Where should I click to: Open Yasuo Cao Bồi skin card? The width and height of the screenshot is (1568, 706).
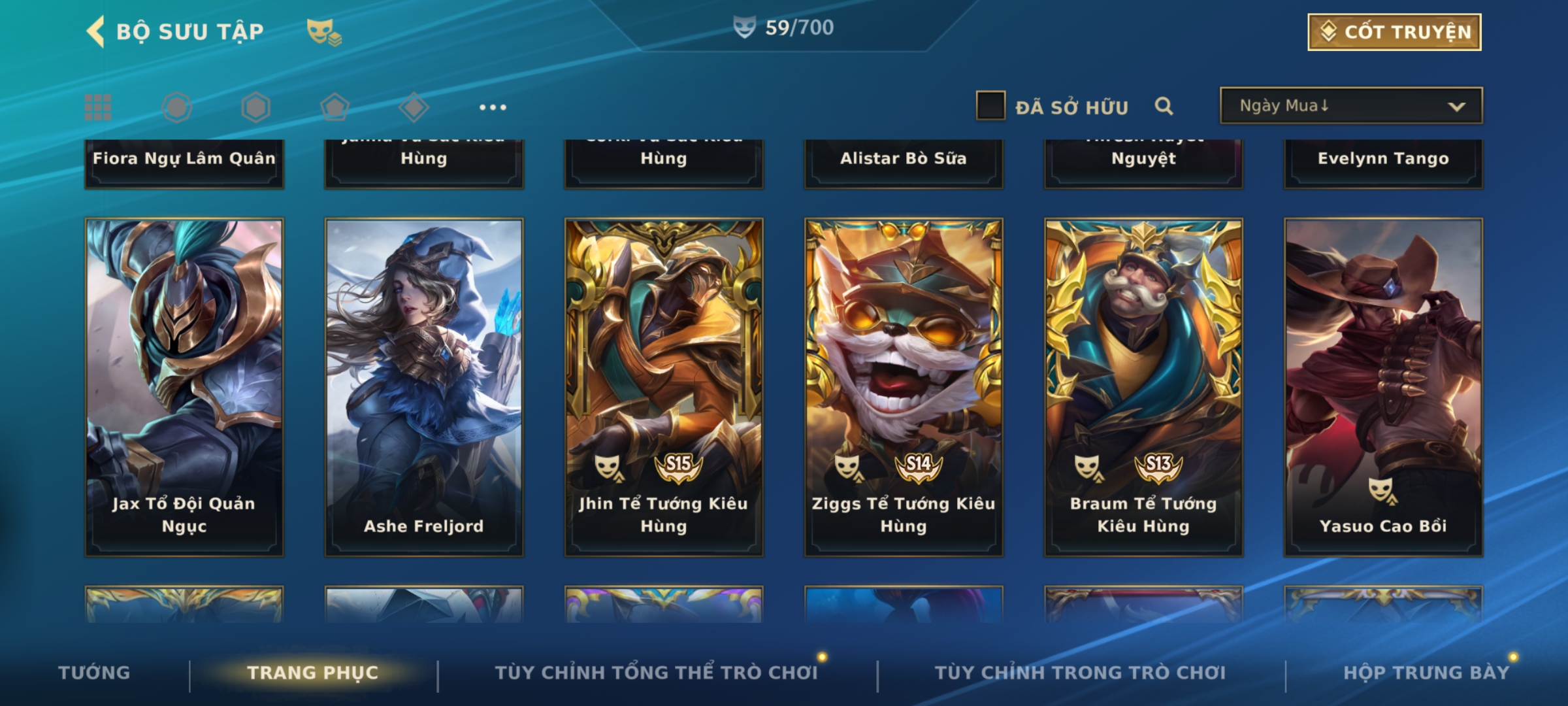tap(1383, 387)
